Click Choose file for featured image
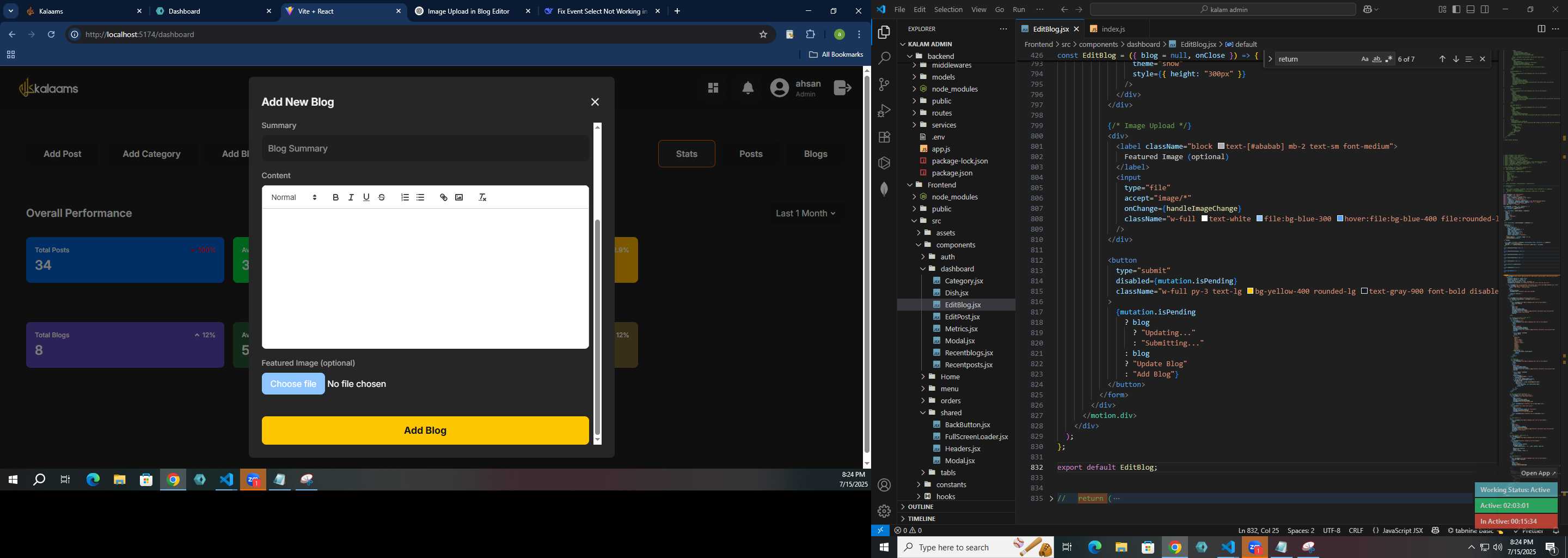Screen dimensions: 1568x558 (x=293, y=384)
